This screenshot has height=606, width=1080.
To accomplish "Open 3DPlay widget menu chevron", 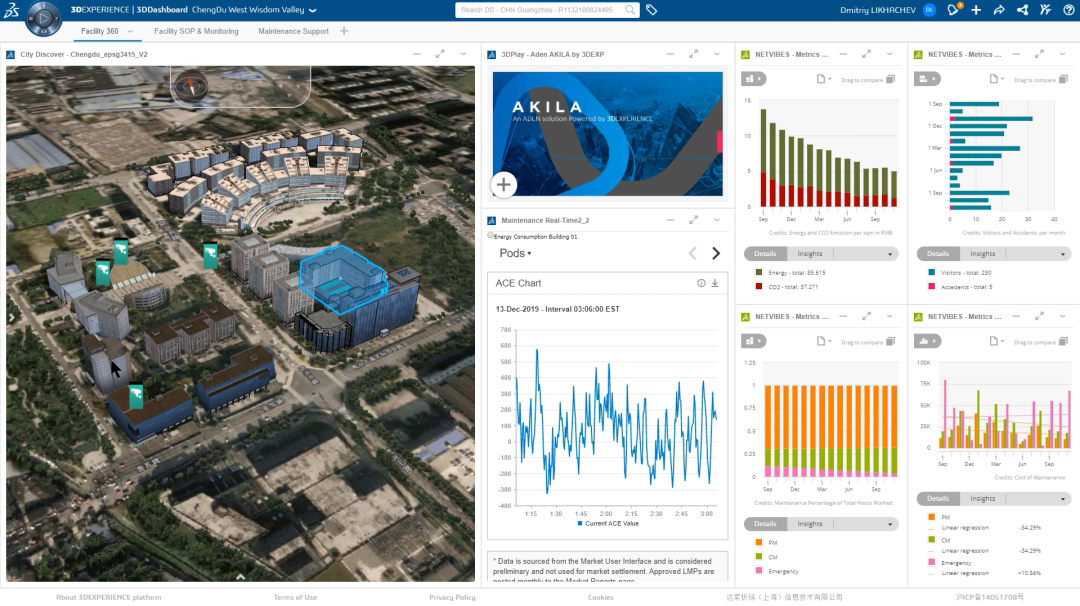I will (x=717, y=54).
